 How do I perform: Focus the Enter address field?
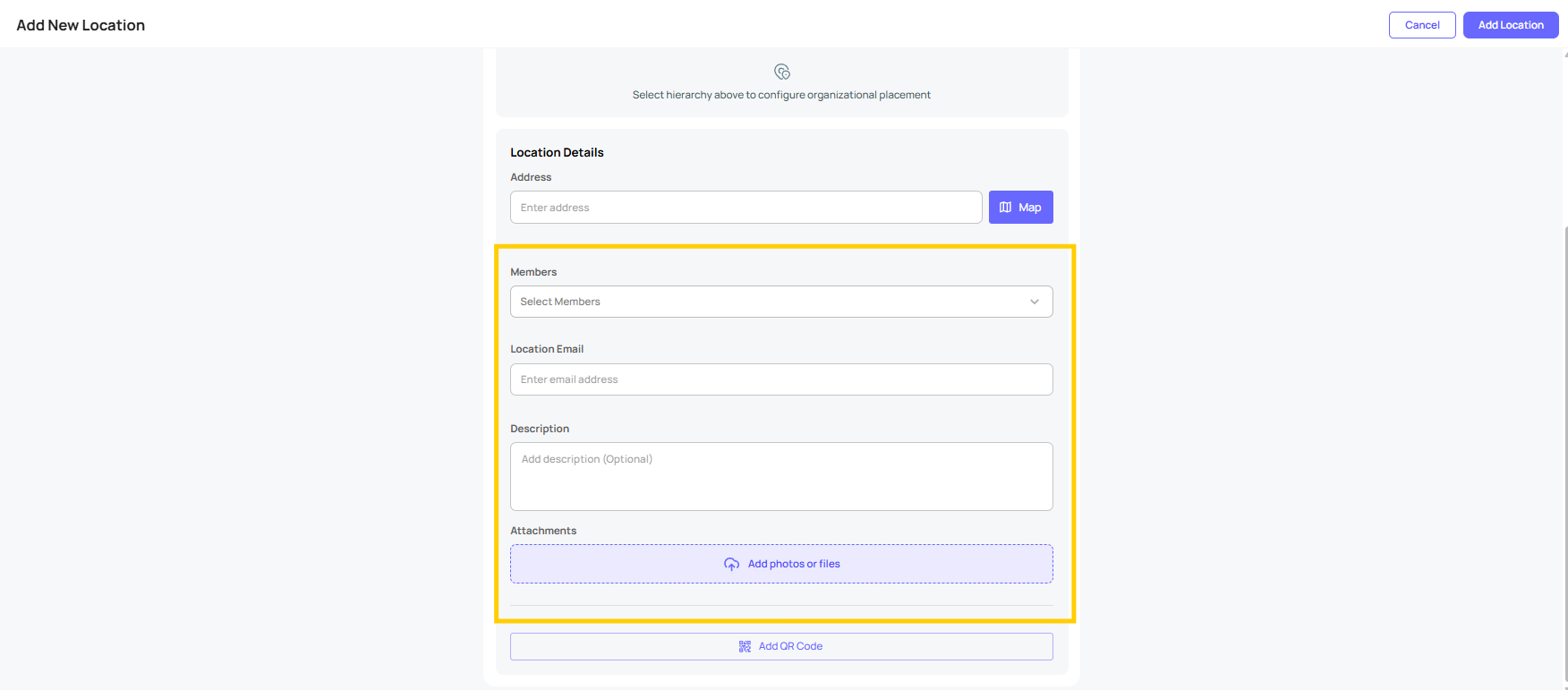[746, 208]
